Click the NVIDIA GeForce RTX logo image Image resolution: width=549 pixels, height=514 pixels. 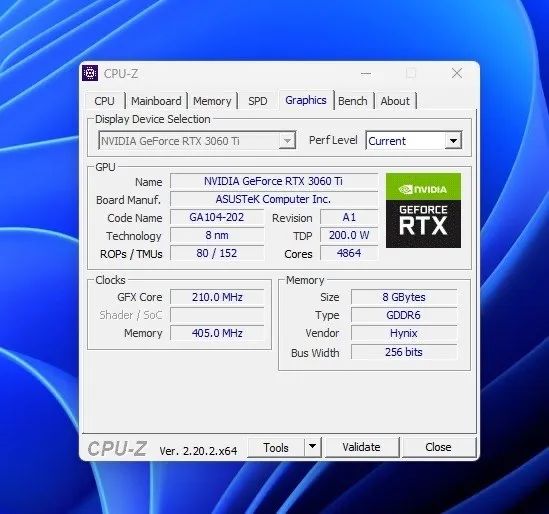click(423, 210)
